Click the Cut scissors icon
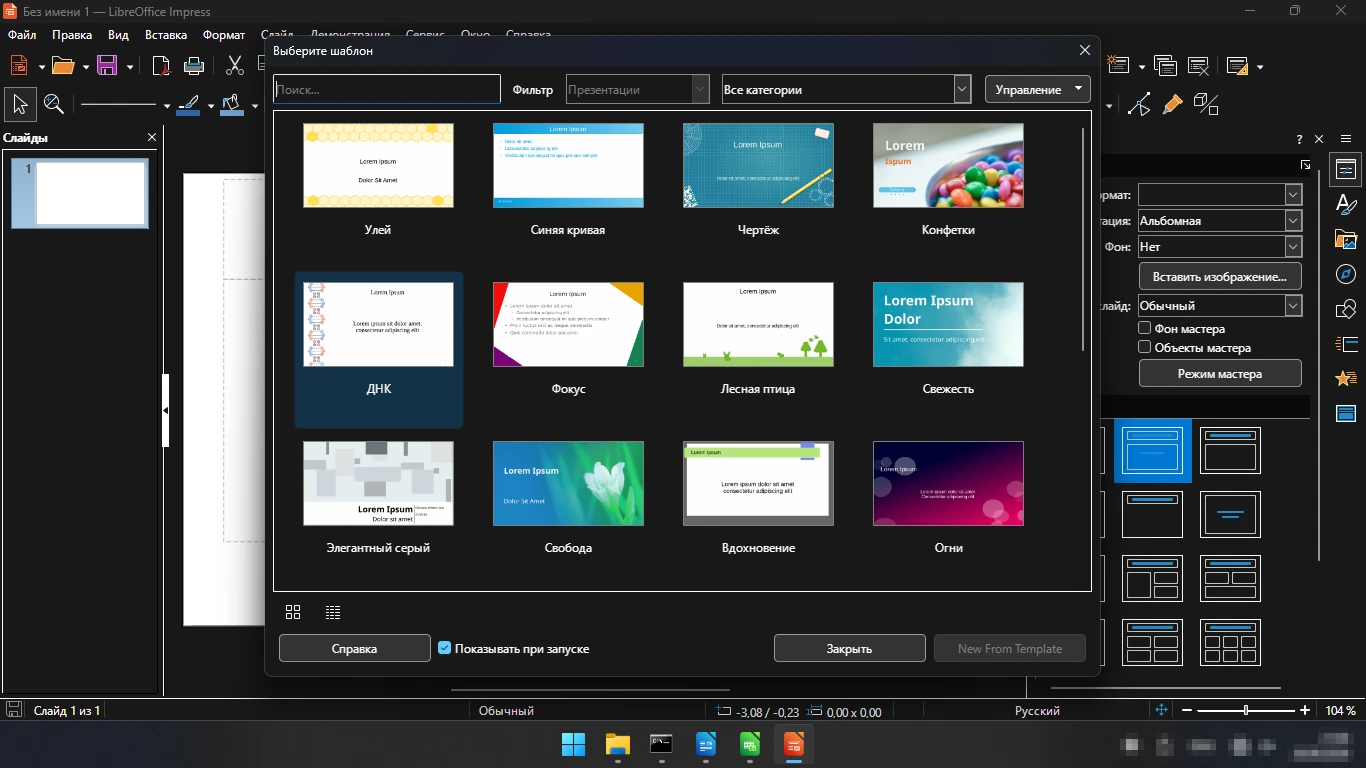The width and height of the screenshot is (1366, 768). tap(235, 66)
